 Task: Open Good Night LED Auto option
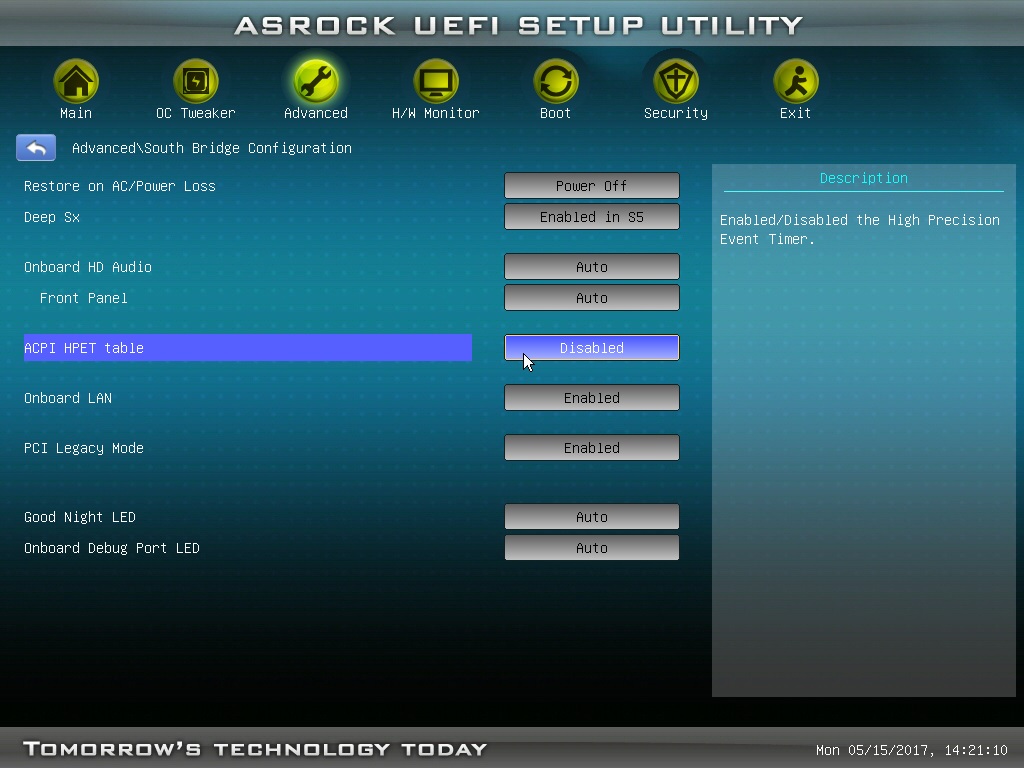tap(592, 517)
